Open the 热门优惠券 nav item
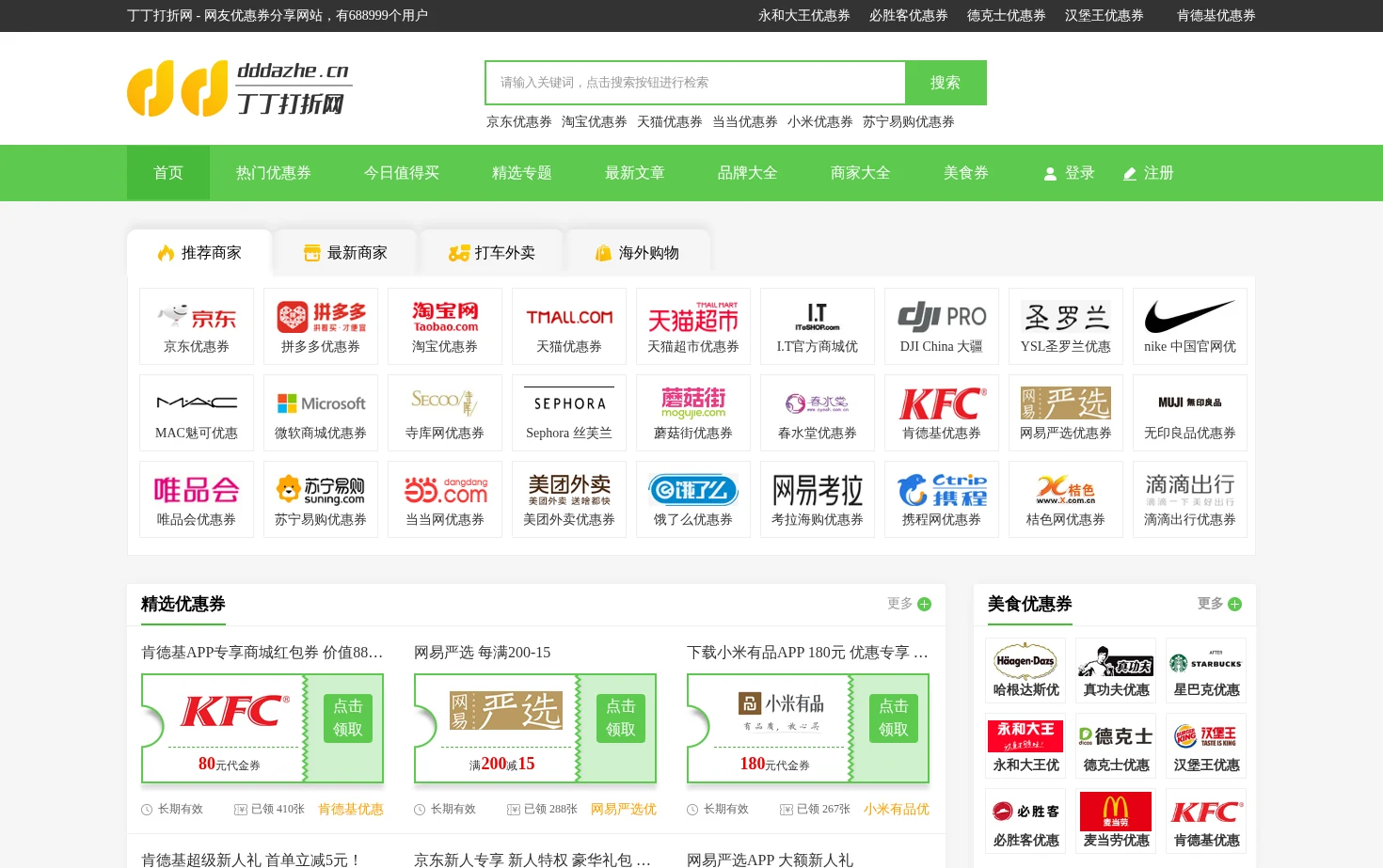Screen dimensions: 1383x868 pos(274,173)
